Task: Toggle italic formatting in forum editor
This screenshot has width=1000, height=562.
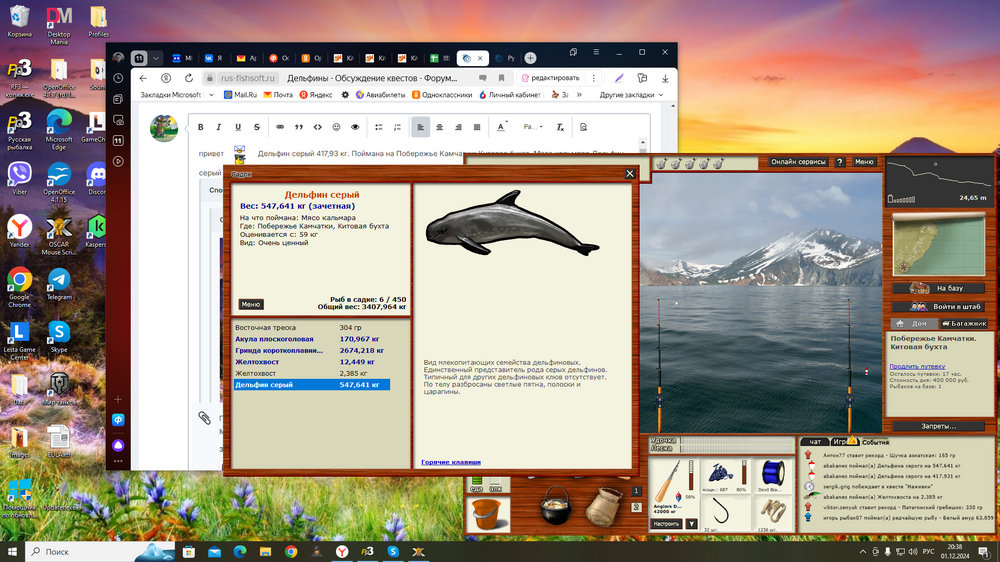Action: click(x=219, y=127)
